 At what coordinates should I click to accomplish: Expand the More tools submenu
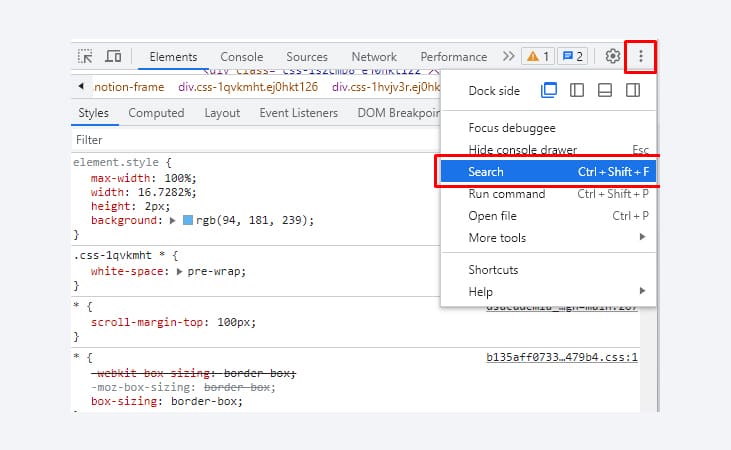tap(548, 237)
